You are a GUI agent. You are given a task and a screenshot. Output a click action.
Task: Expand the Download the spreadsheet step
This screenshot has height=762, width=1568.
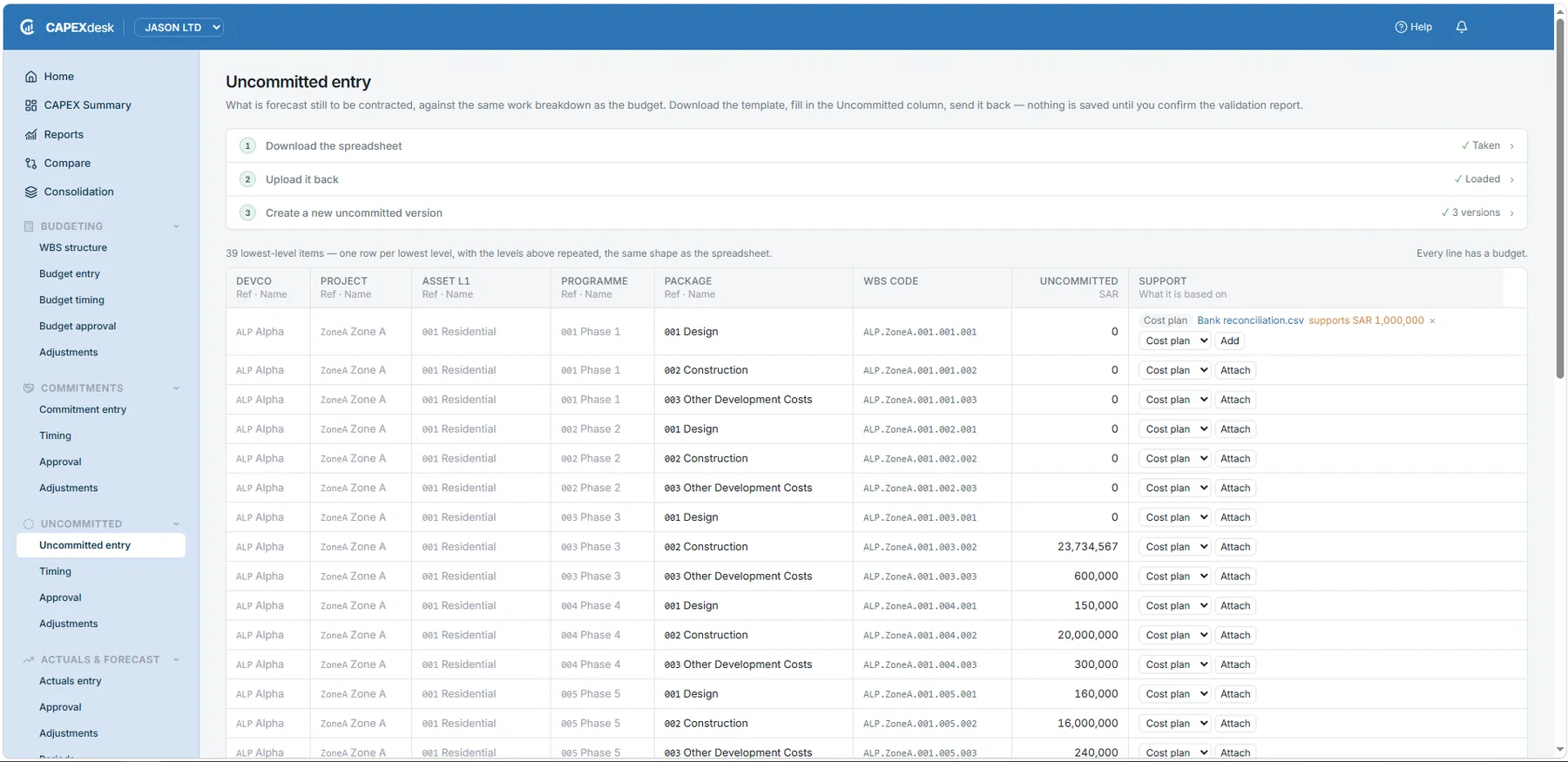click(876, 146)
